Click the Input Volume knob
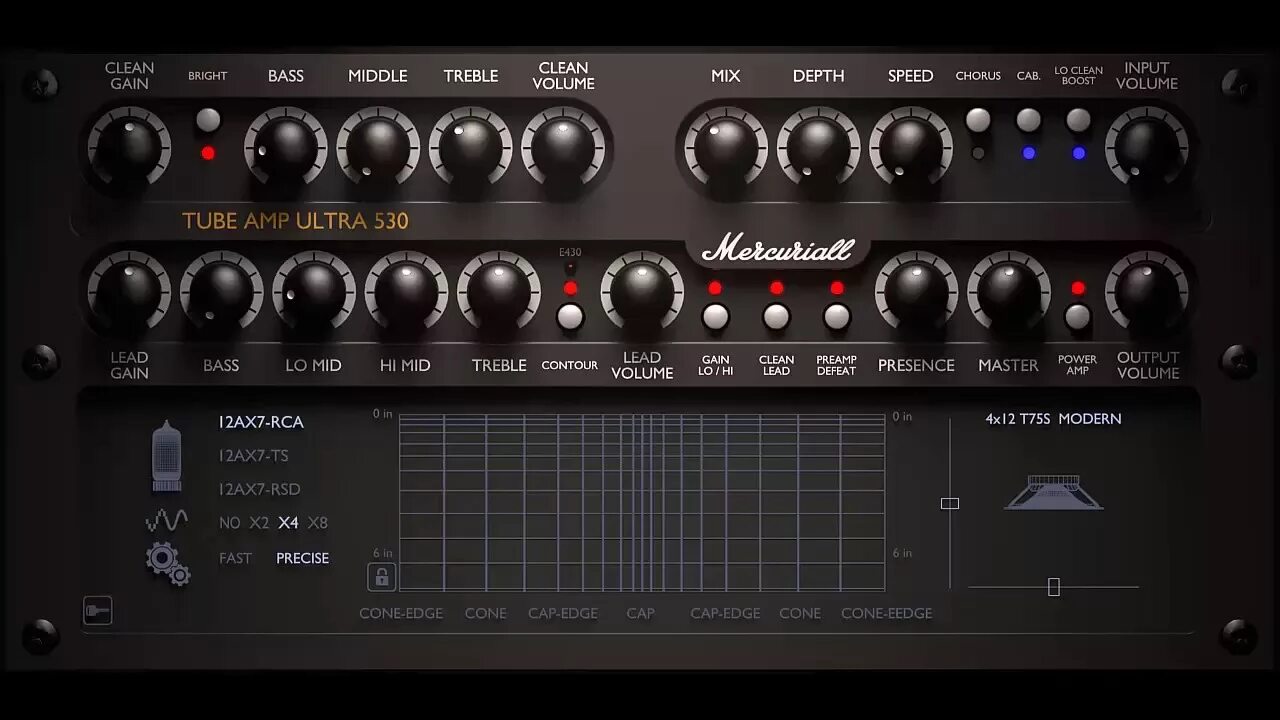This screenshot has height=720, width=1280. pyautogui.click(x=1147, y=148)
